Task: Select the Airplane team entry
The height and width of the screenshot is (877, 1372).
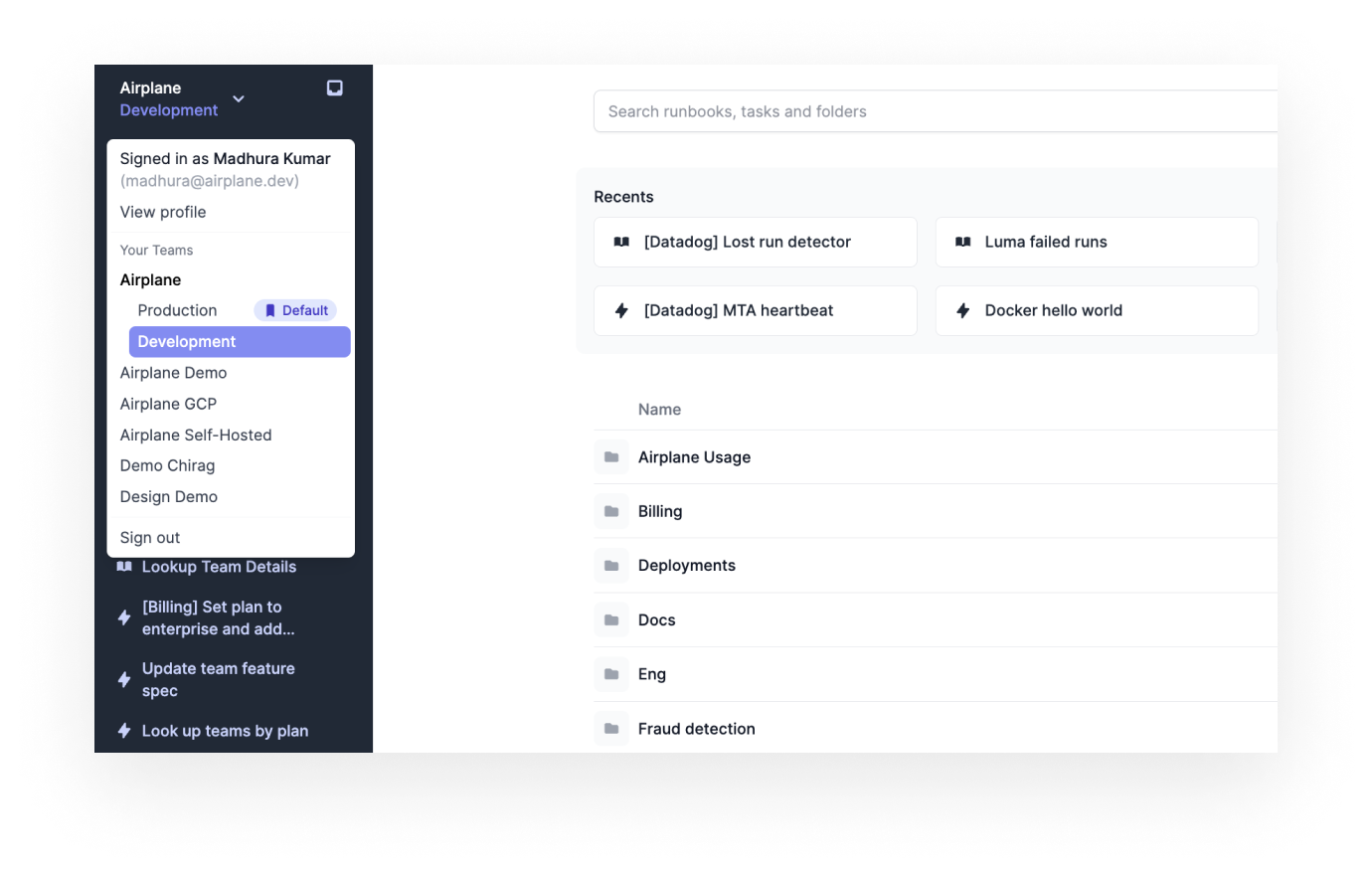Action: click(x=151, y=280)
